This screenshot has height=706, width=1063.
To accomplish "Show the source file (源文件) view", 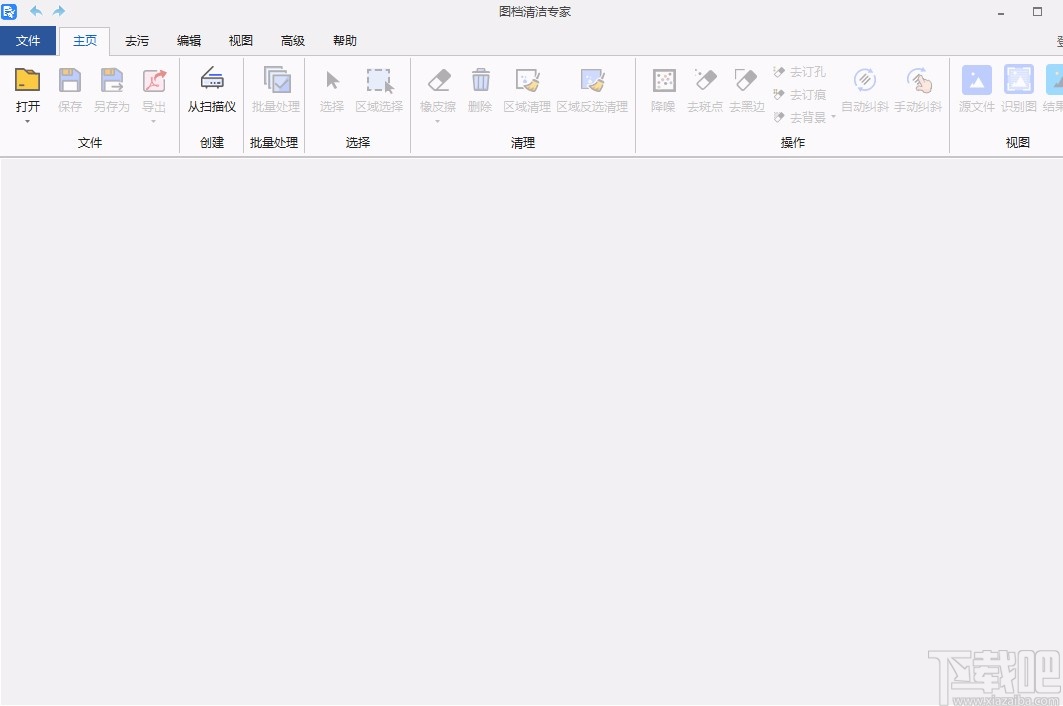I will coord(976,90).
